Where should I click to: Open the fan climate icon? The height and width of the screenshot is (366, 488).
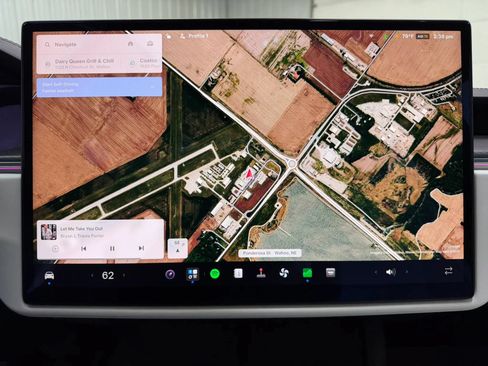[x=284, y=273]
